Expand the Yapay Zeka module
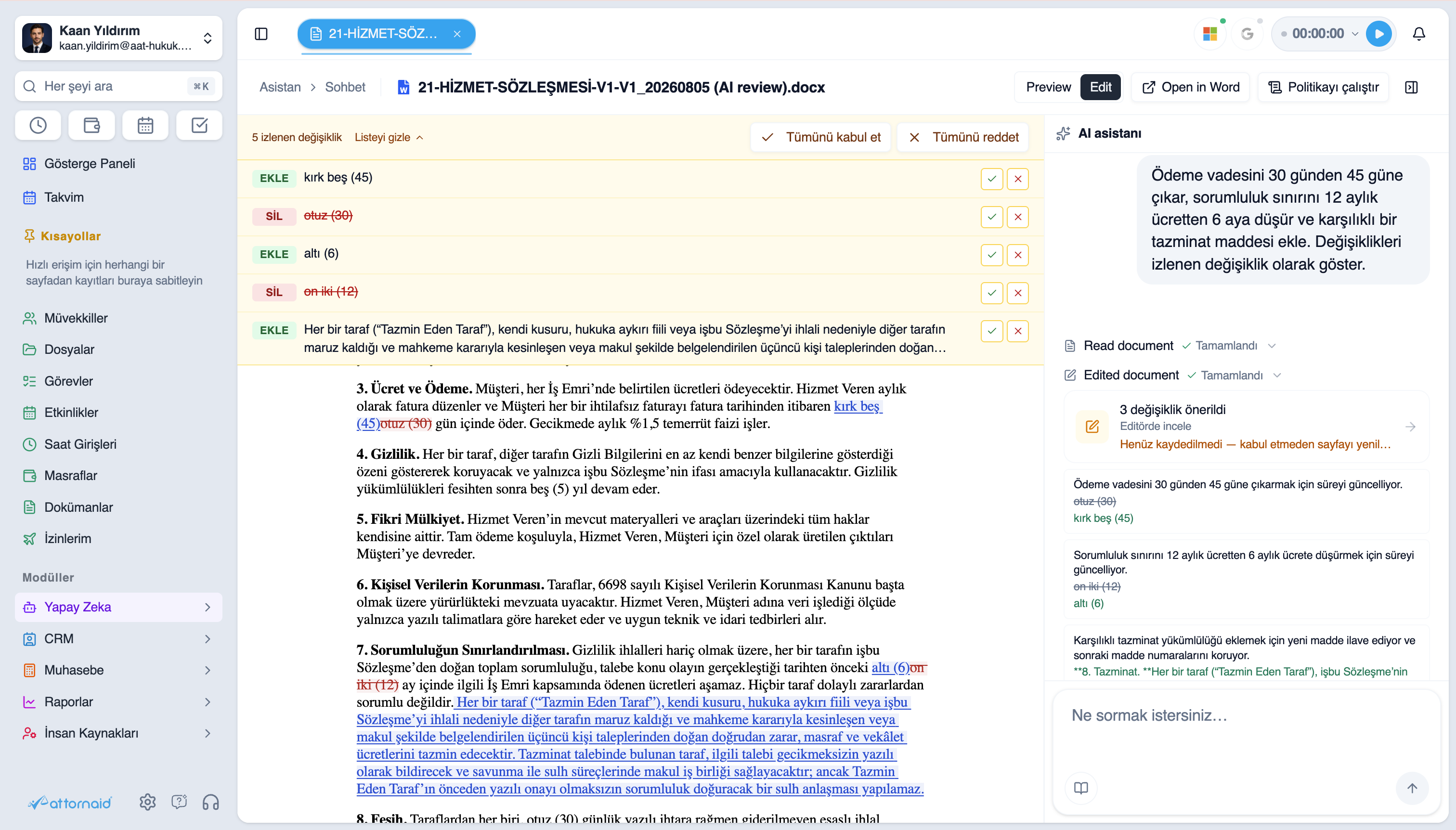Screen dimensions: 1456x830 pos(118,607)
